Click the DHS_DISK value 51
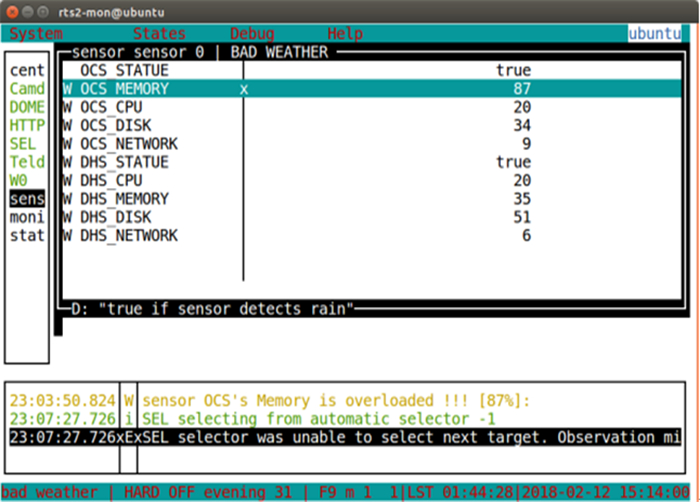This screenshot has width=700, height=502. pyautogui.click(x=519, y=217)
